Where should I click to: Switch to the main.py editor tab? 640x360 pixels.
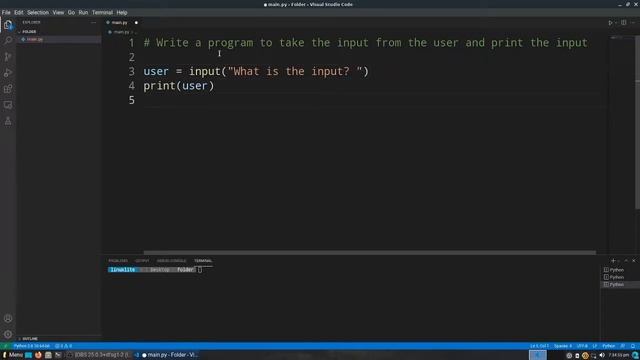[119, 23]
